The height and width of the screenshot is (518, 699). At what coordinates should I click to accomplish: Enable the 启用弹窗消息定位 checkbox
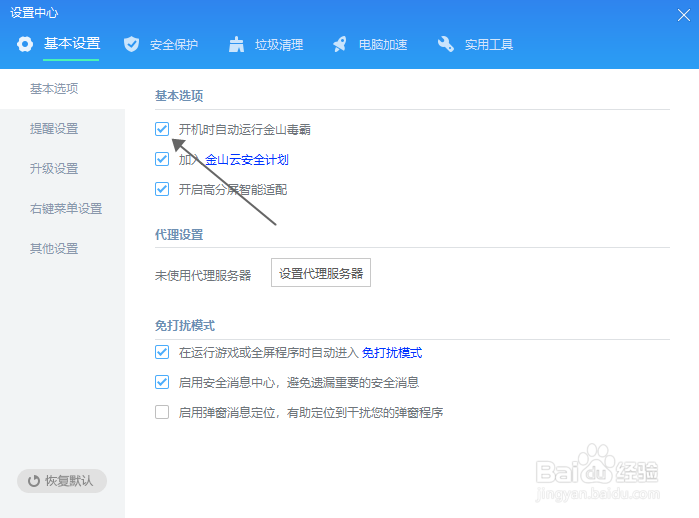tap(162, 412)
